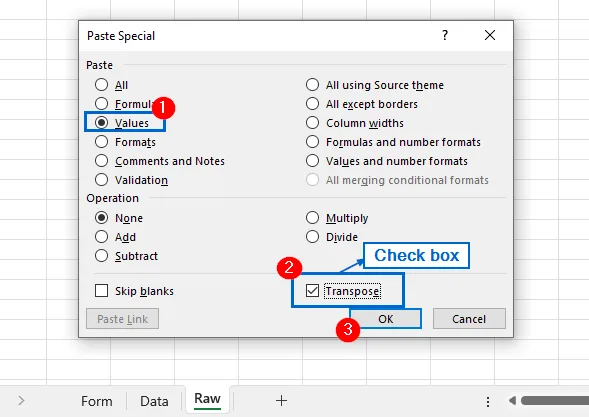
Task: Select Comments and Notes option
Action: point(101,161)
